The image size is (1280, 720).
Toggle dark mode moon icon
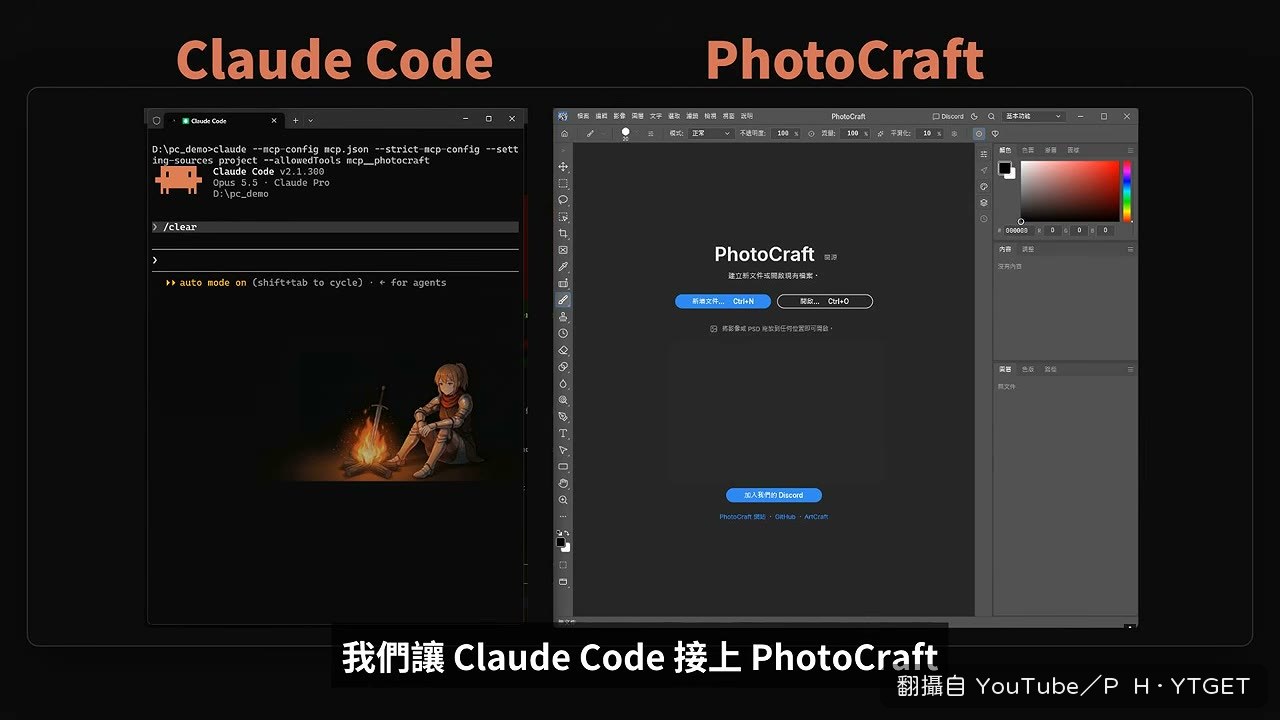(975, 116)
